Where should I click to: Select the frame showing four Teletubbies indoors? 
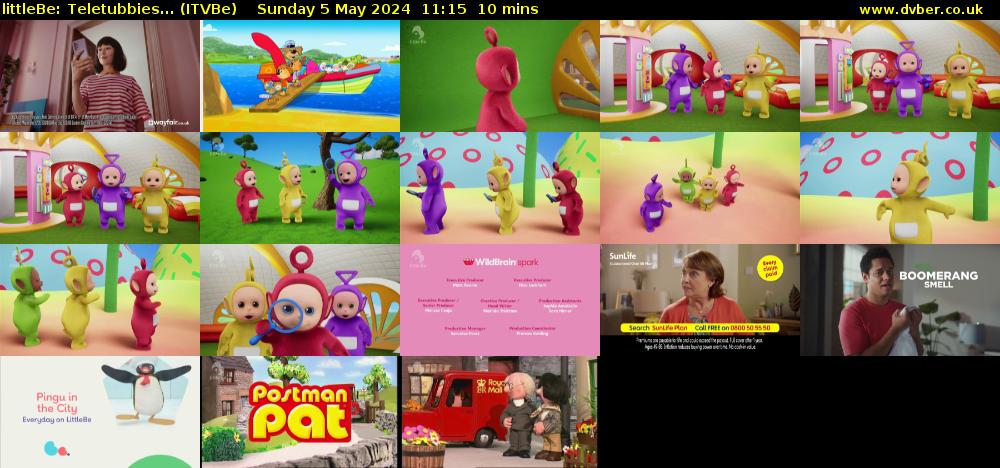900,76
